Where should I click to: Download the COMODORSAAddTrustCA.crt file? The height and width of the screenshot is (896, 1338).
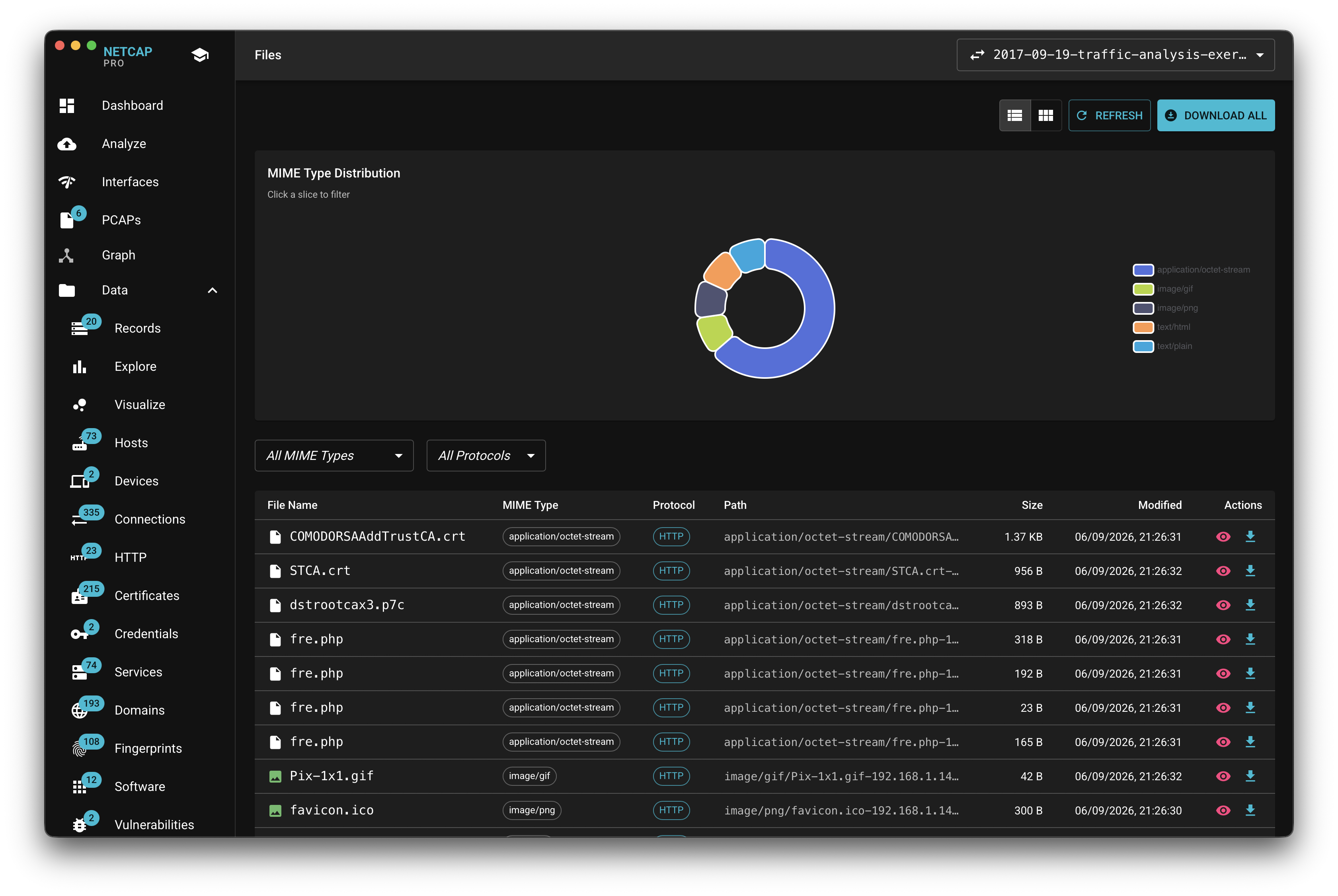click(x=1250, y=537)
